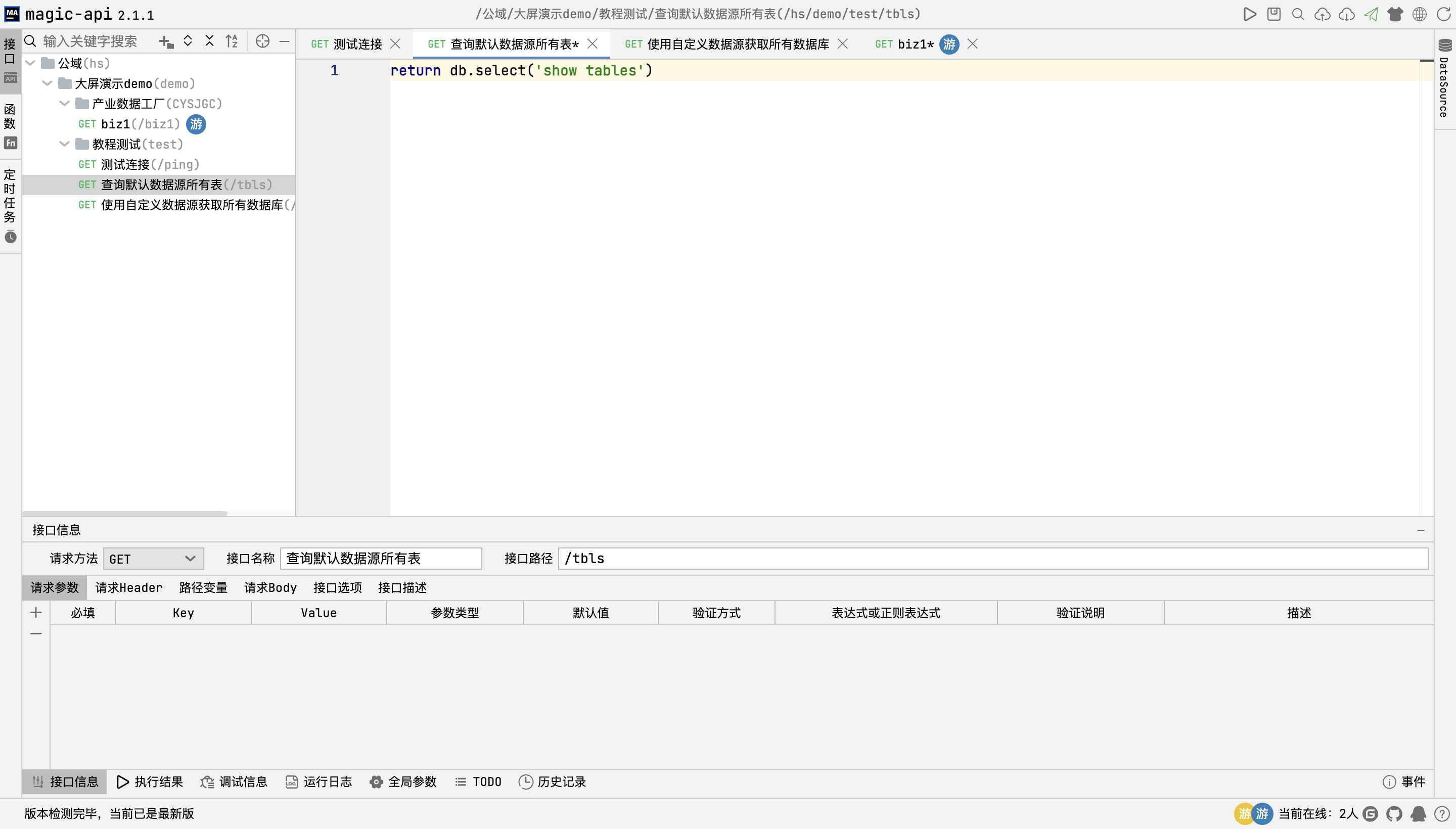Screen dimensions: 1456x829
Task: Click the cloud upload icon
Action: pyautogui.click(x=1322, y=14)
